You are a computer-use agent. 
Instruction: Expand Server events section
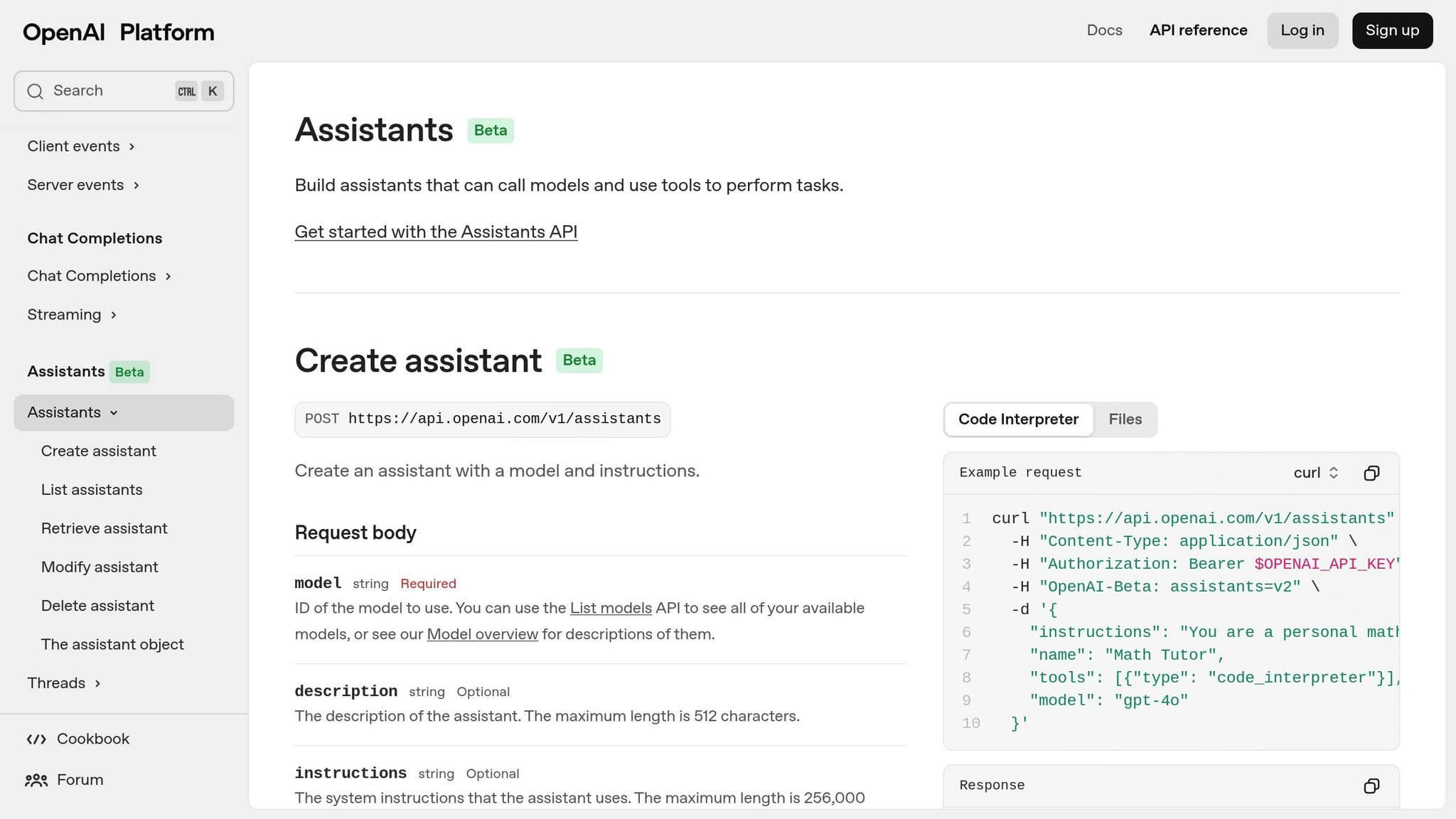(83, 185)
